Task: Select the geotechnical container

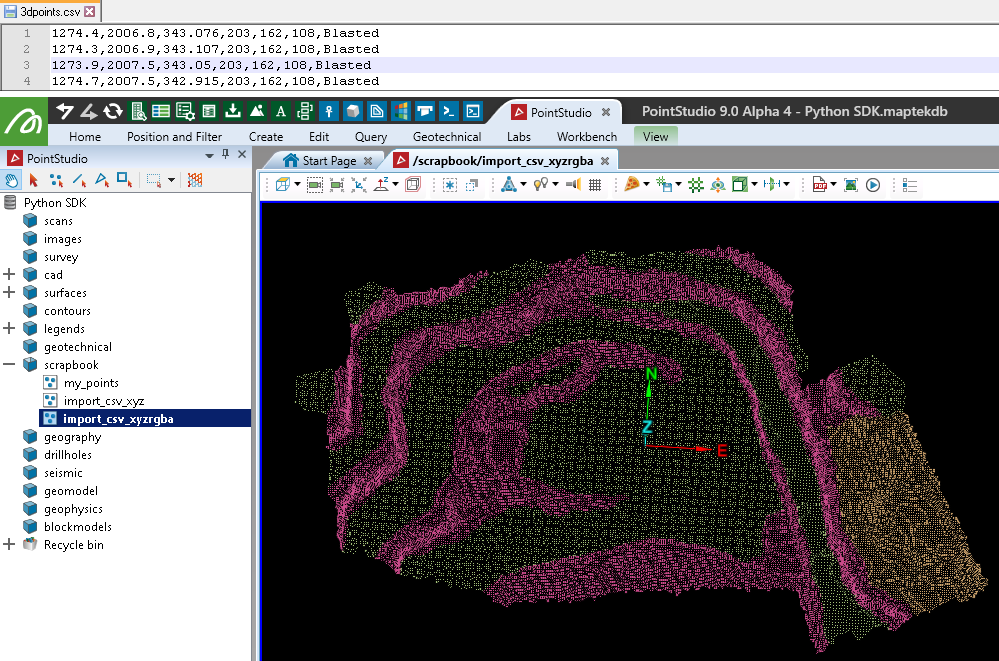Action: pyautogui.click(x=78, y=347)
